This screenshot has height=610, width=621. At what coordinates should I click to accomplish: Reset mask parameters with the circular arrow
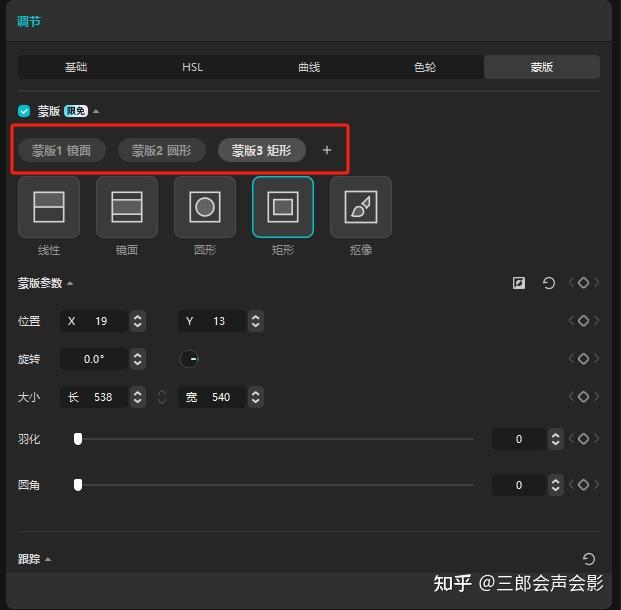coord(549,283)
